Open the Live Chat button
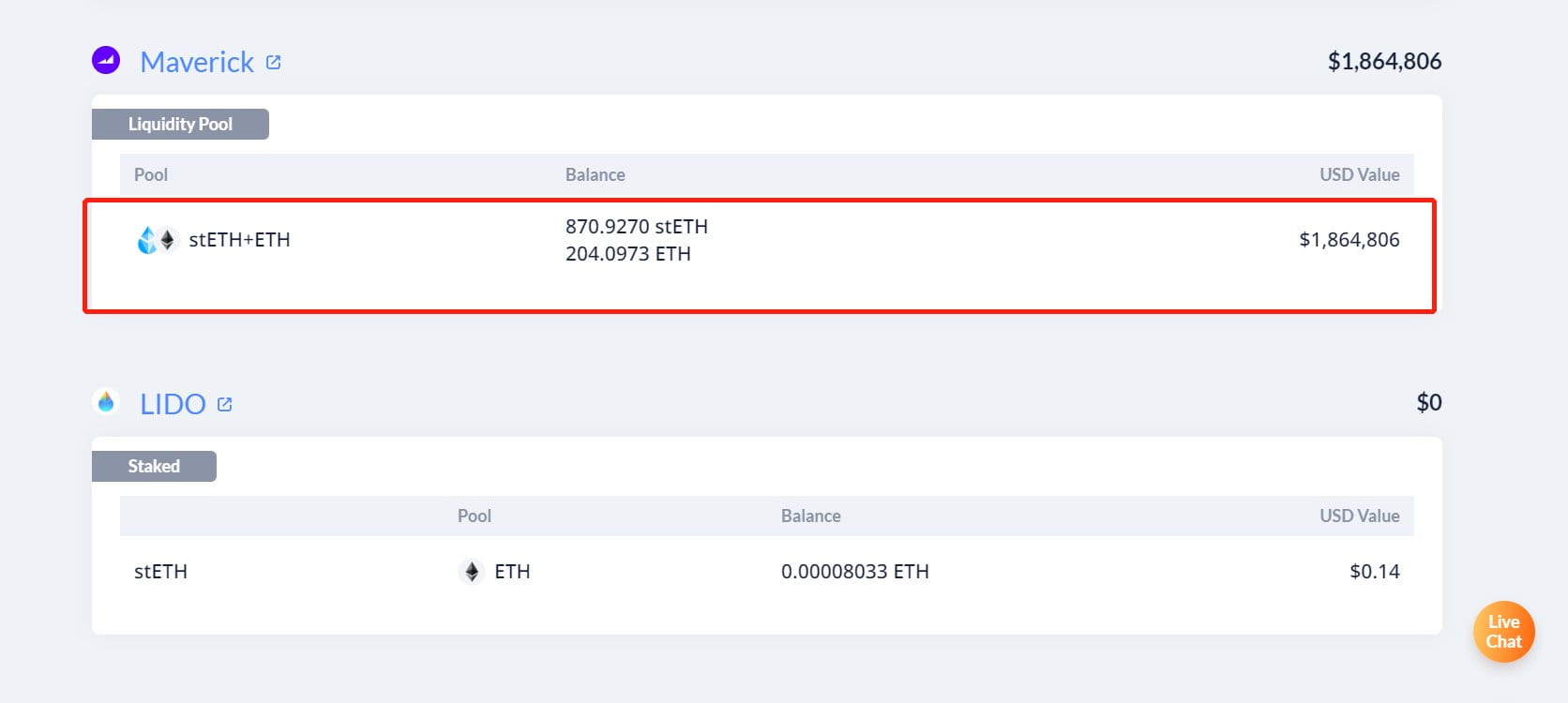This screenshot has height=703, width=1568. pos(1503,632)
